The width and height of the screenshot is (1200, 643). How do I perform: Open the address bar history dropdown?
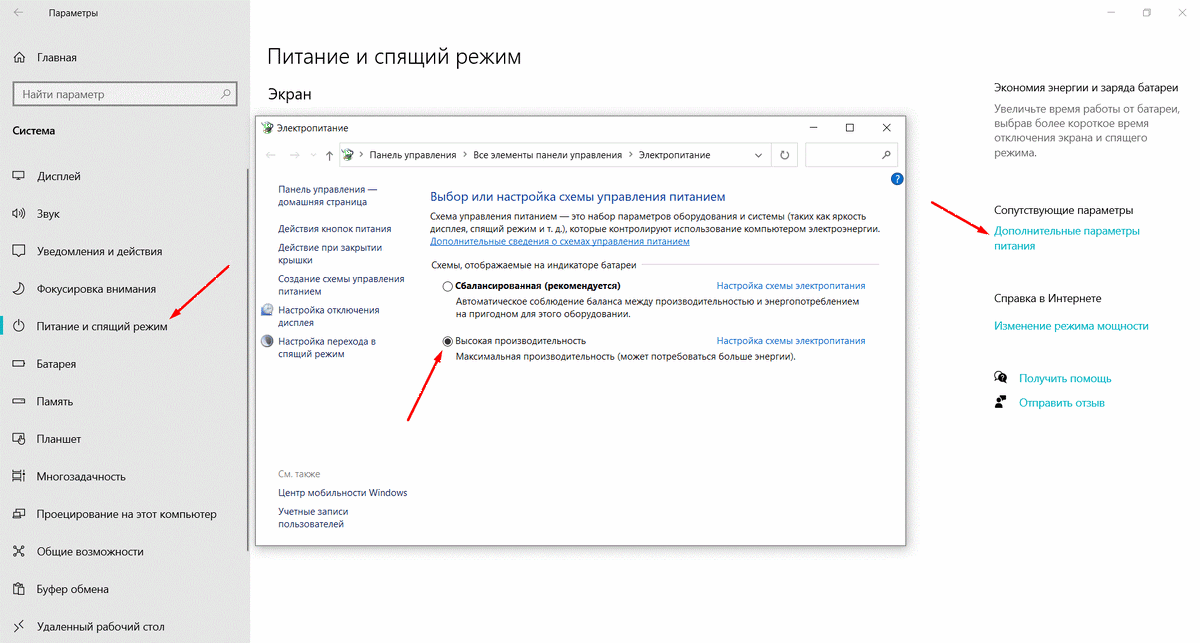[x=758, y=155]
